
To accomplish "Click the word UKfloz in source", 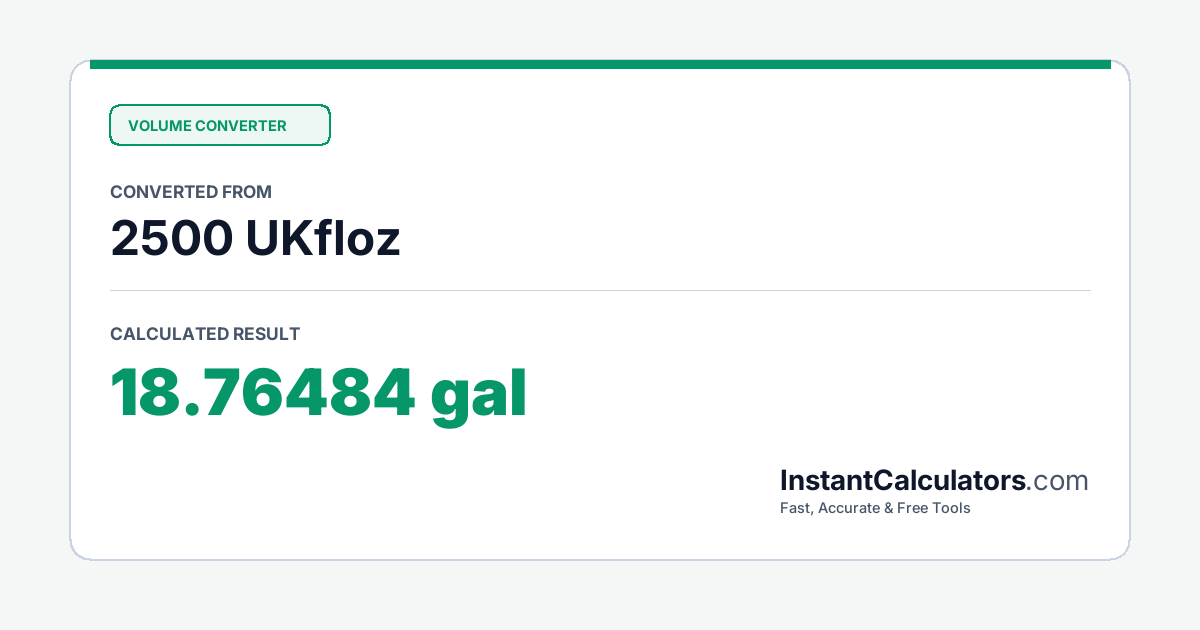I will (x=323, y=239).
